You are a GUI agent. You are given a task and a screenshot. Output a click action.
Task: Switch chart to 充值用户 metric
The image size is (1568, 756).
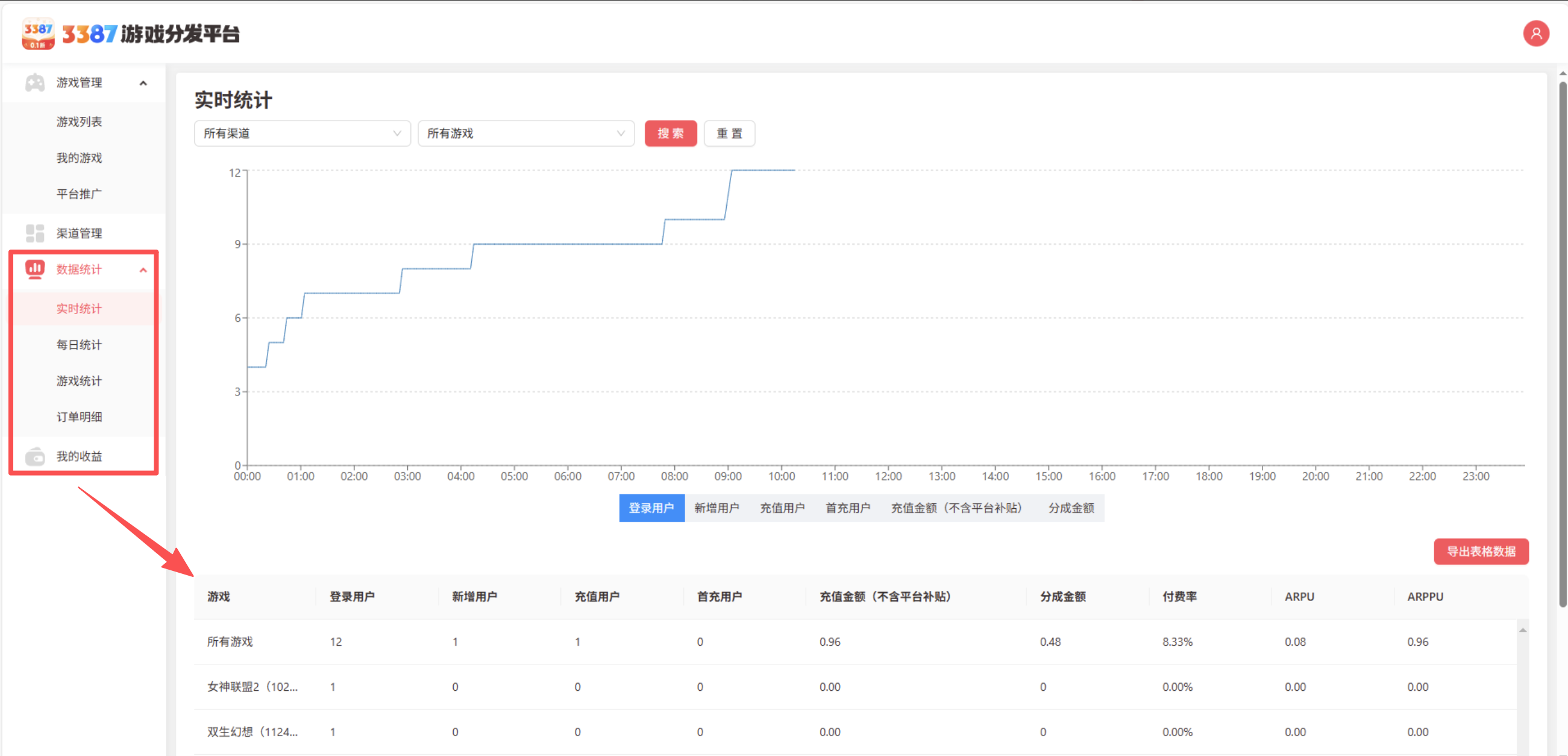coord(782,508)
